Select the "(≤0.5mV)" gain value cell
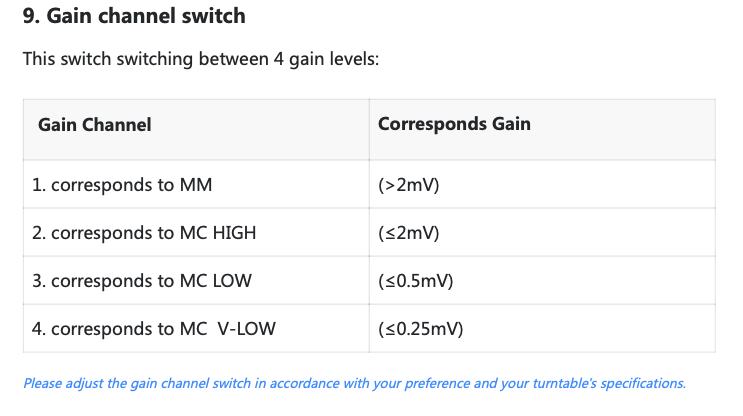The height and width of the screenshot is (416, 743). click(416, 281)
